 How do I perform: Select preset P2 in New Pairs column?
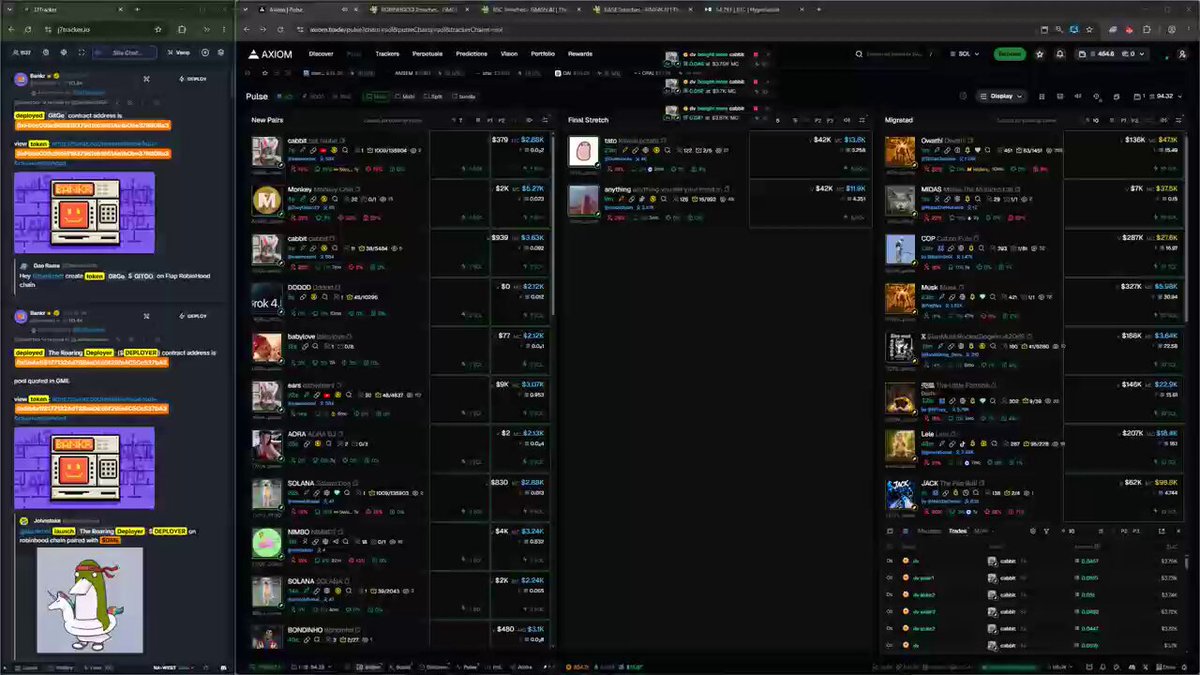tap(502, 120)
